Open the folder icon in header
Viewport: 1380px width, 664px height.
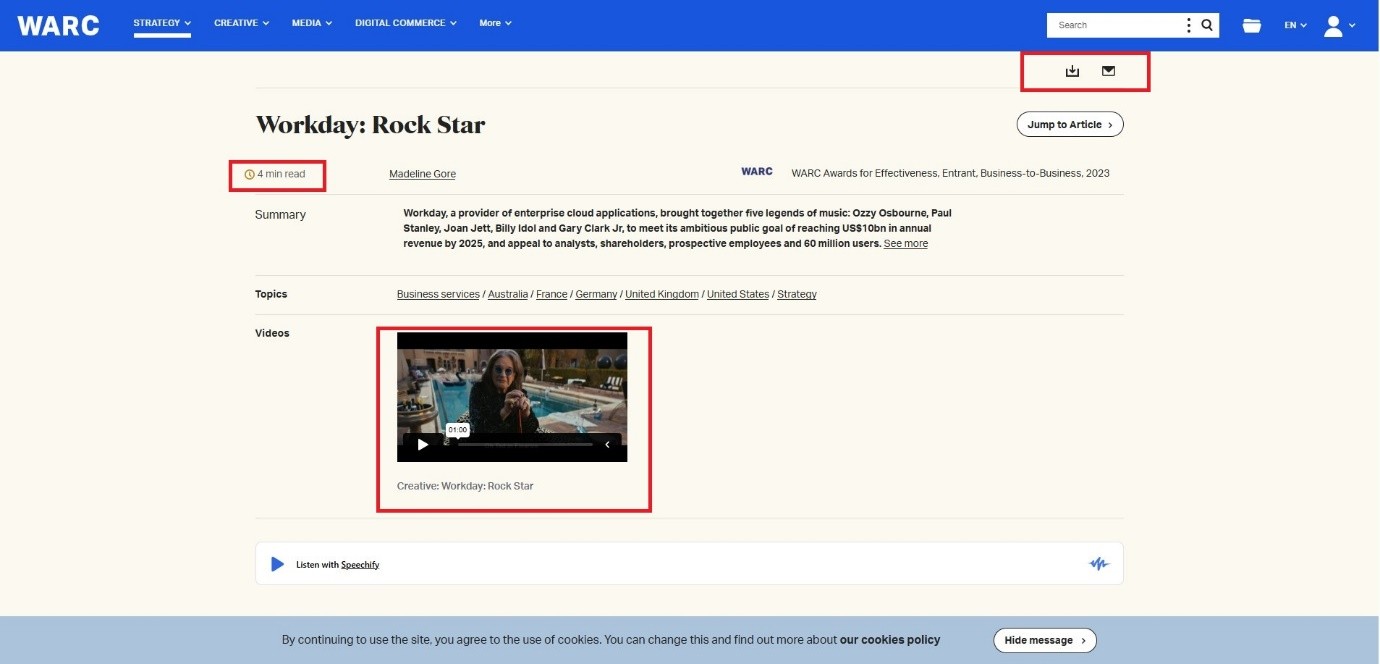(x=1251, y=25)
